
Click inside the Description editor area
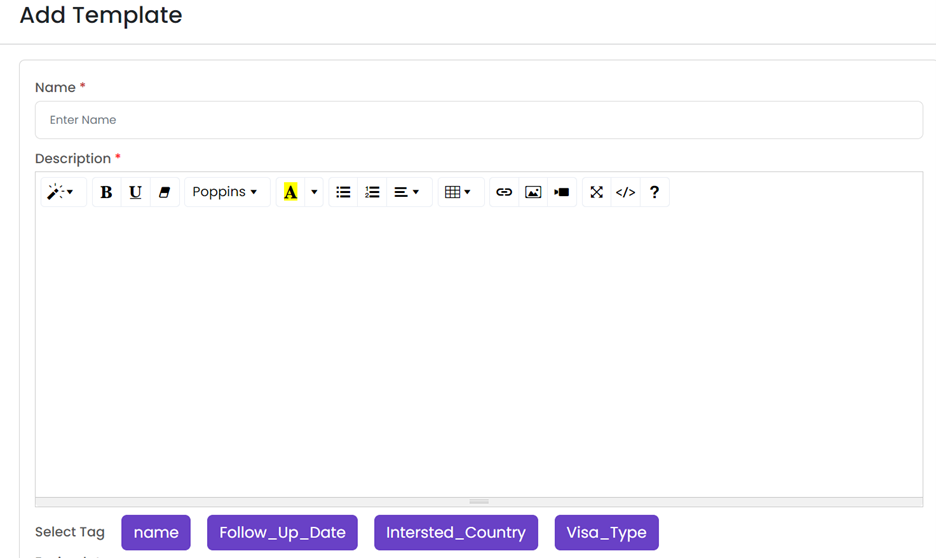[x=479, y=353]
